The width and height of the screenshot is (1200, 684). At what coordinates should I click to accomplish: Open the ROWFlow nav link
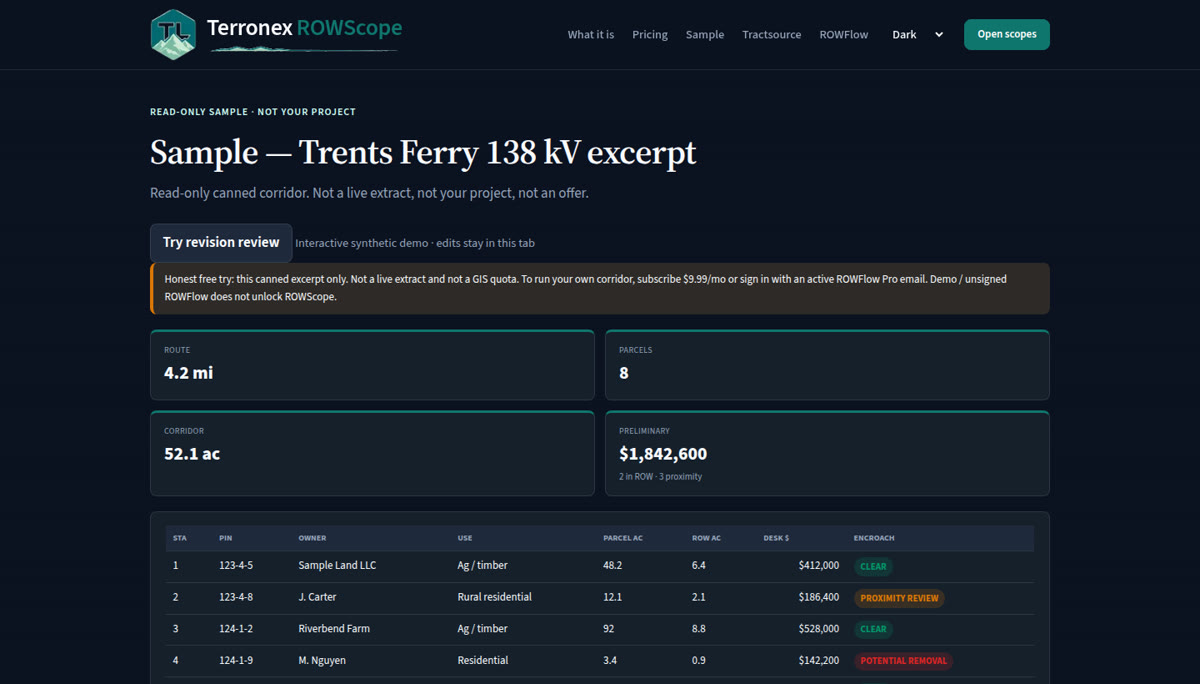(x=844, y=34)
